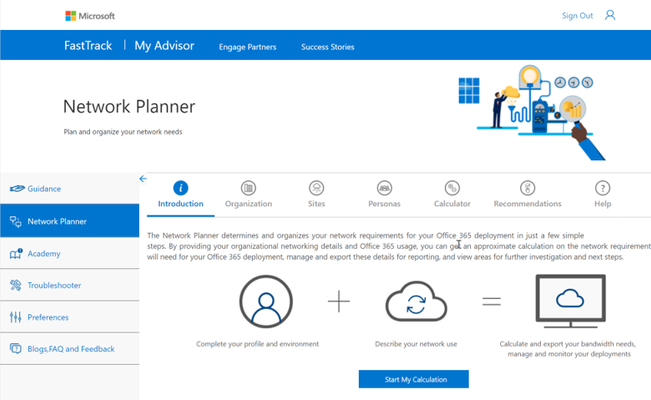This screenshot has width=651, height=400.
Task: Click the Start My Calculation button
Action: tap(414, 379)
